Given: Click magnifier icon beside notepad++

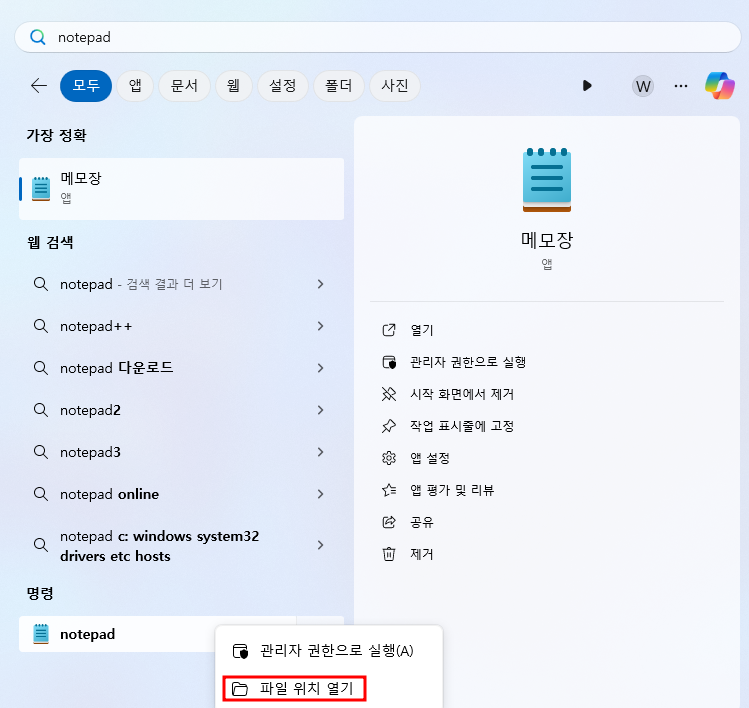Looking at the screenshot, I should tap(41, 326).
